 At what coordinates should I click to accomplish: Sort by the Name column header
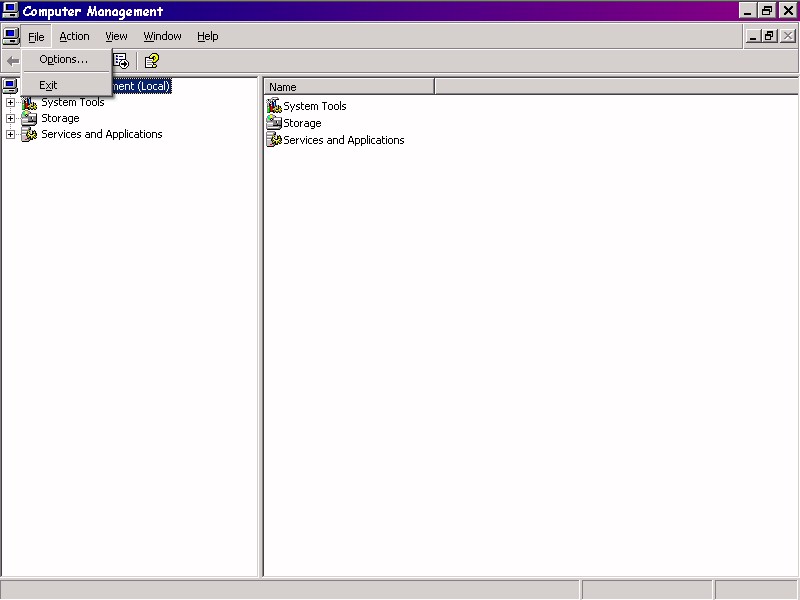click(x=349, y=87)
